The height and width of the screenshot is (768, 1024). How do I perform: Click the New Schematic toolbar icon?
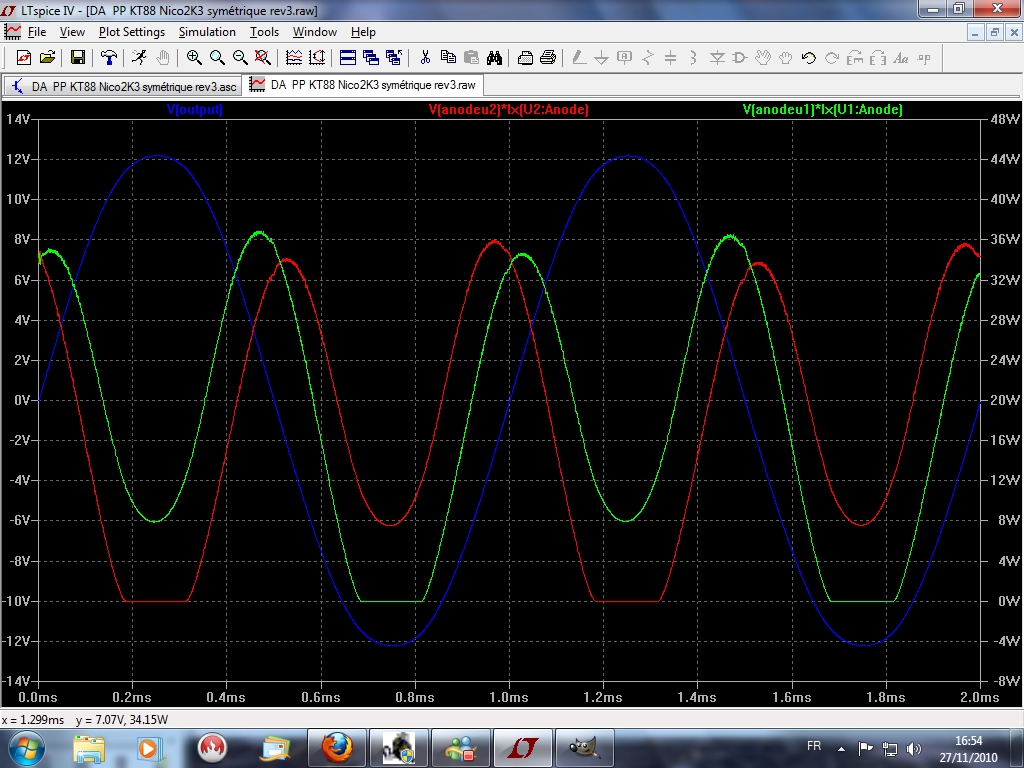24,58
